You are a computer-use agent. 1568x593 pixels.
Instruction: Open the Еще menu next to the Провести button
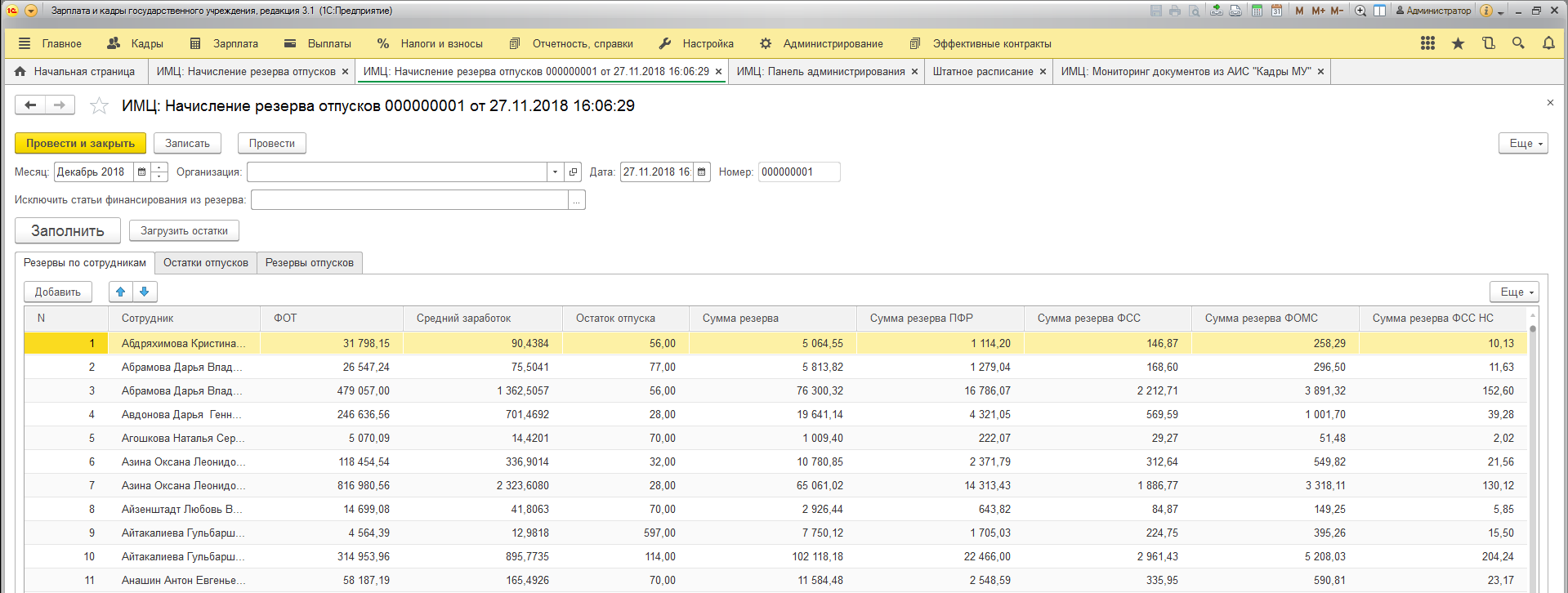coord(1522,143)
